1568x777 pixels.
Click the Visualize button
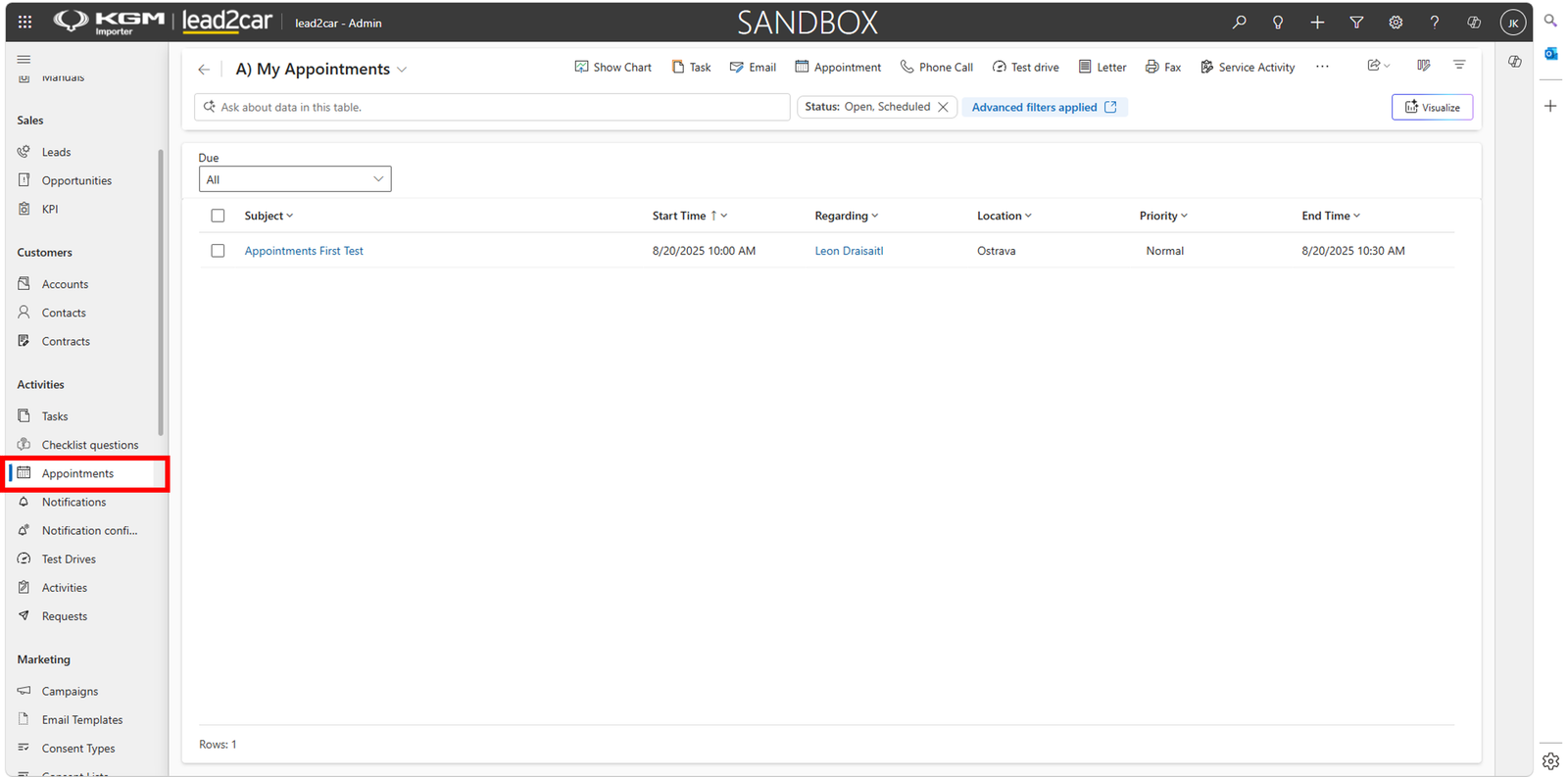pyautogui.click(x=1432, y=107)
